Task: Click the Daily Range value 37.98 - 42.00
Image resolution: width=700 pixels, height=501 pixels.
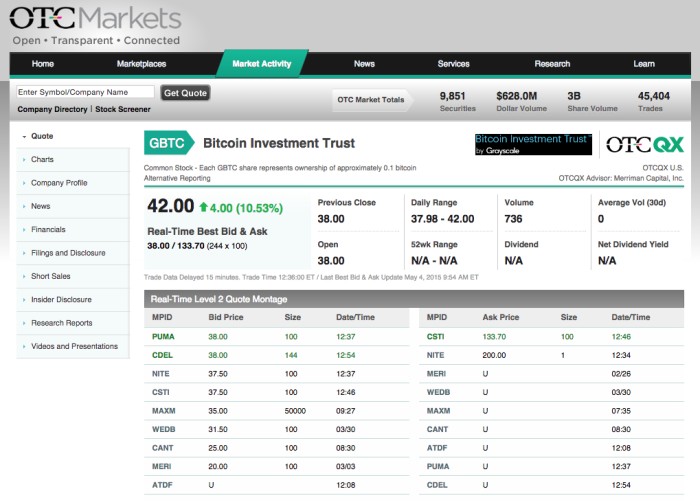Action: [442, 219]
